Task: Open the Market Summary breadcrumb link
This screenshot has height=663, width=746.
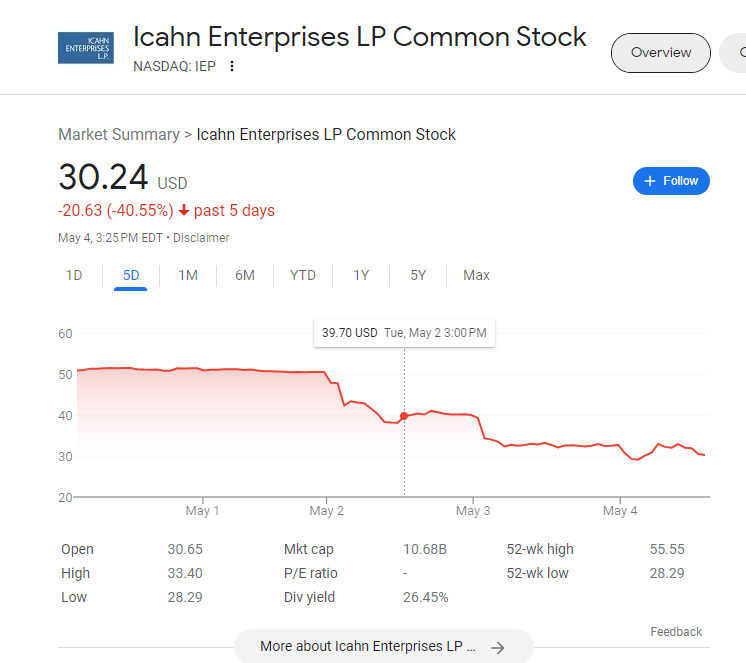Action: click(119, 135)
